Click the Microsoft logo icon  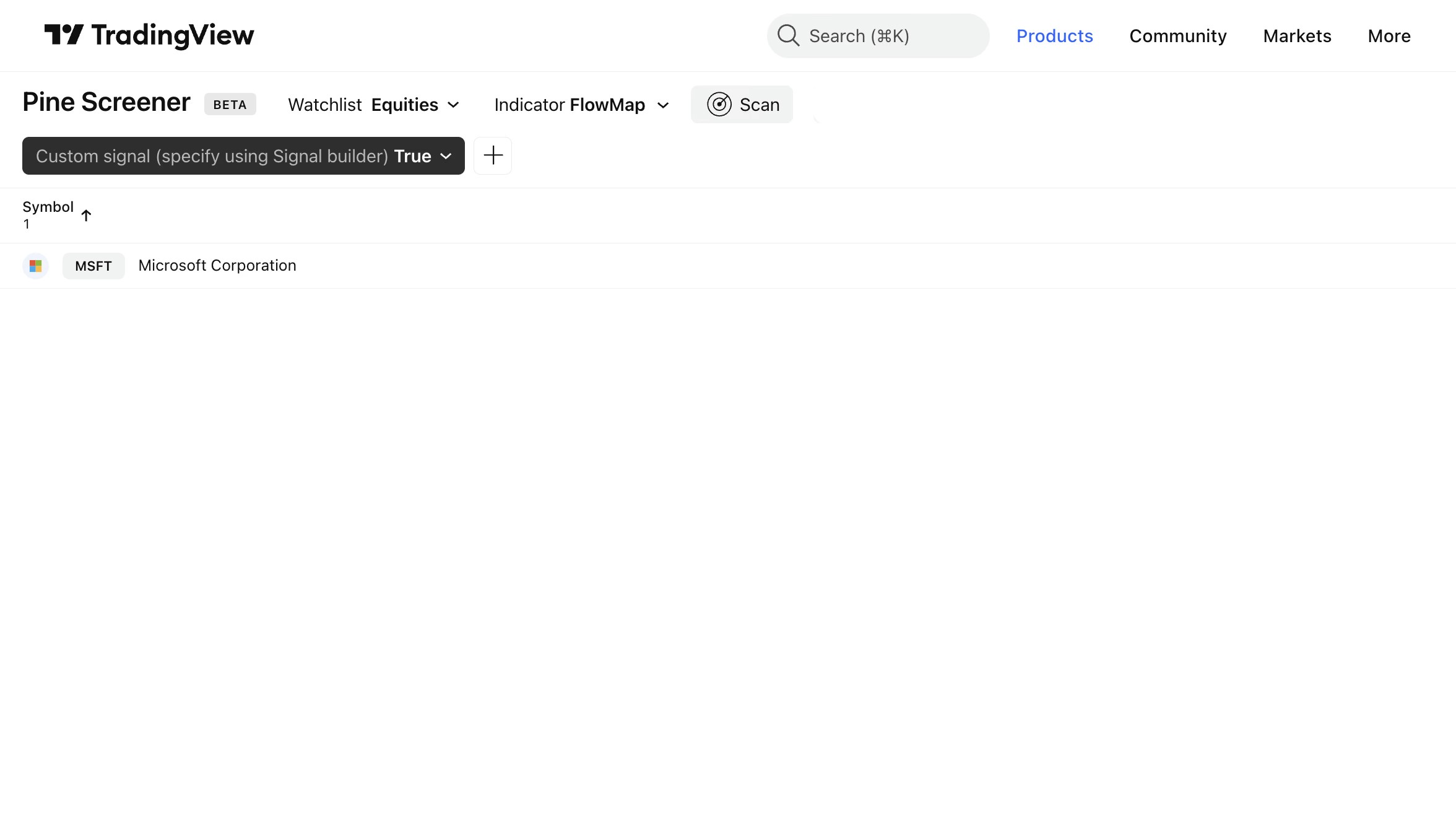35,266
